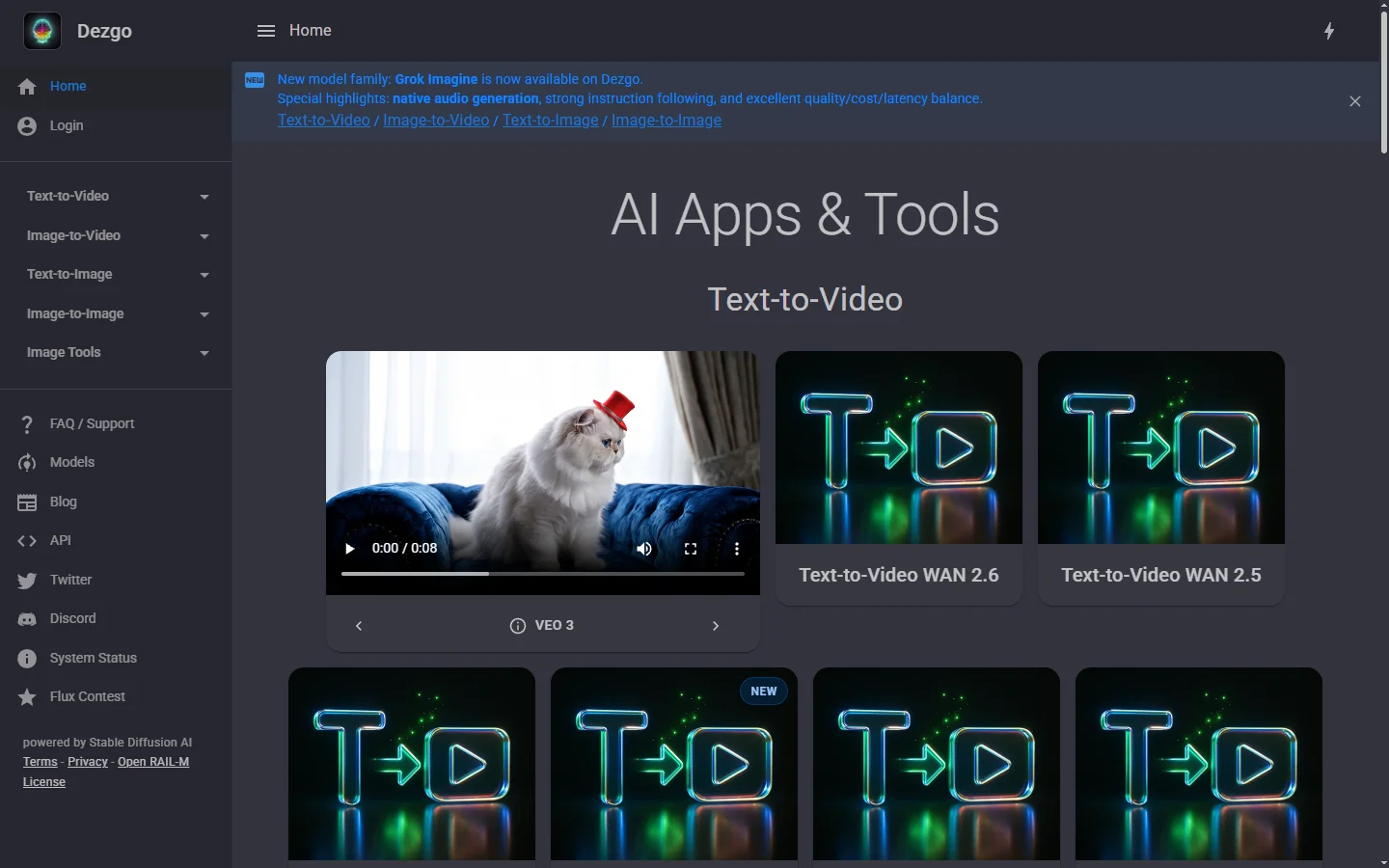1389x868 pixels.
Task: Click the Models icon in sidebar
Action: click(27, 463)
